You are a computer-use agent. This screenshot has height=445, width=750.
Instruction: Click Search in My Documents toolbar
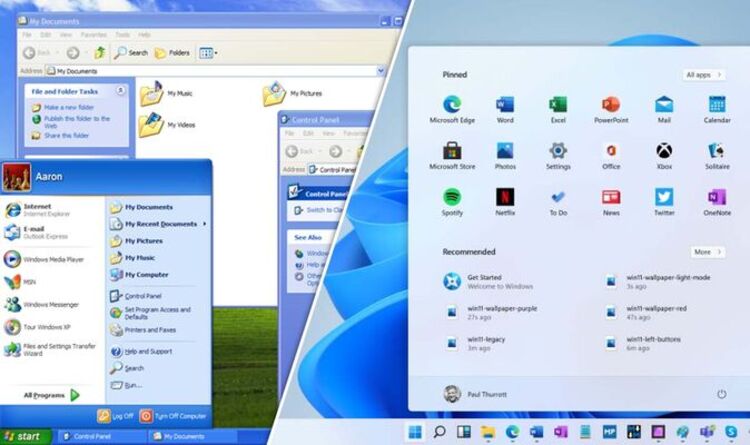(131, 53)
